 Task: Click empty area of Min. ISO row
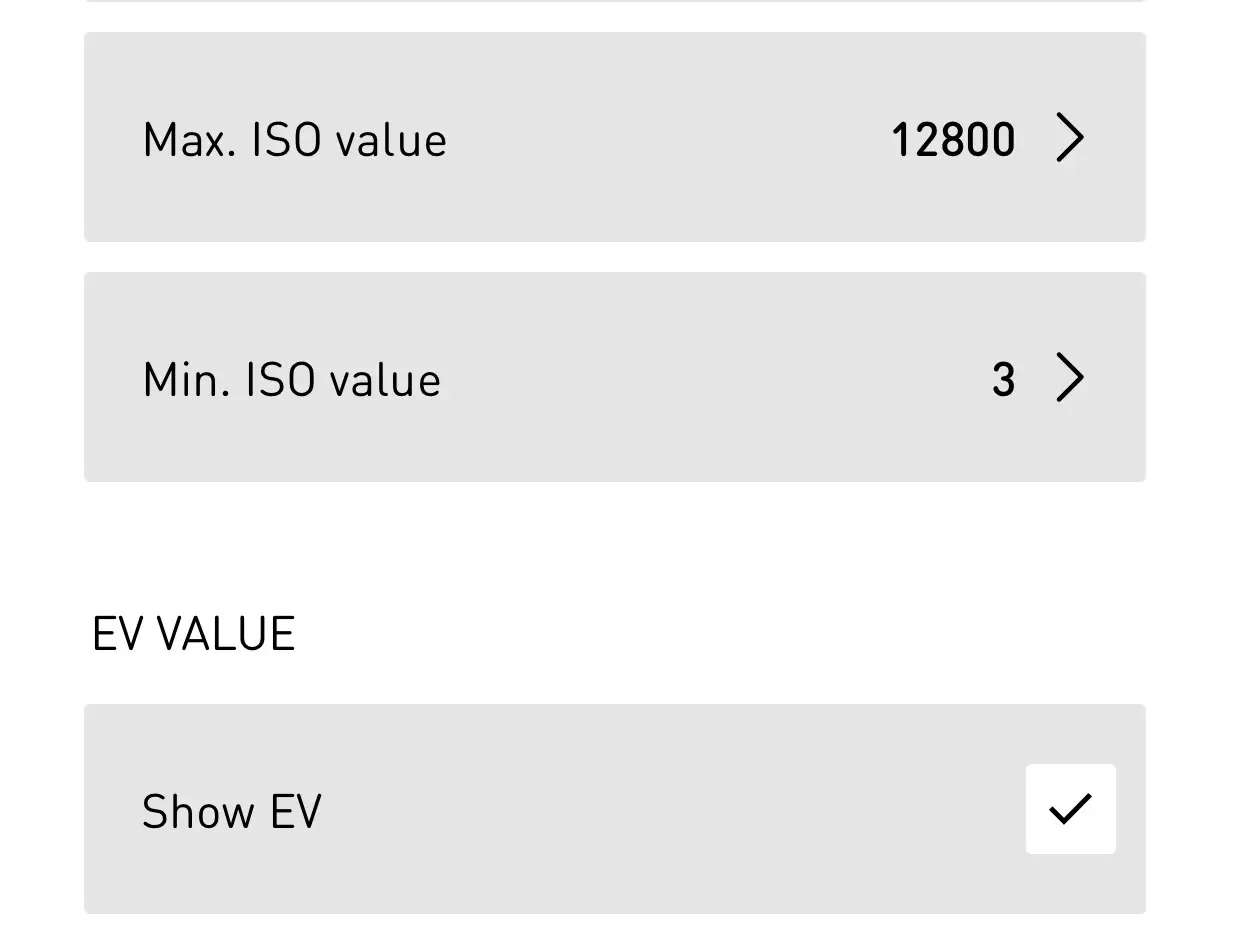(x=700, y=378)
